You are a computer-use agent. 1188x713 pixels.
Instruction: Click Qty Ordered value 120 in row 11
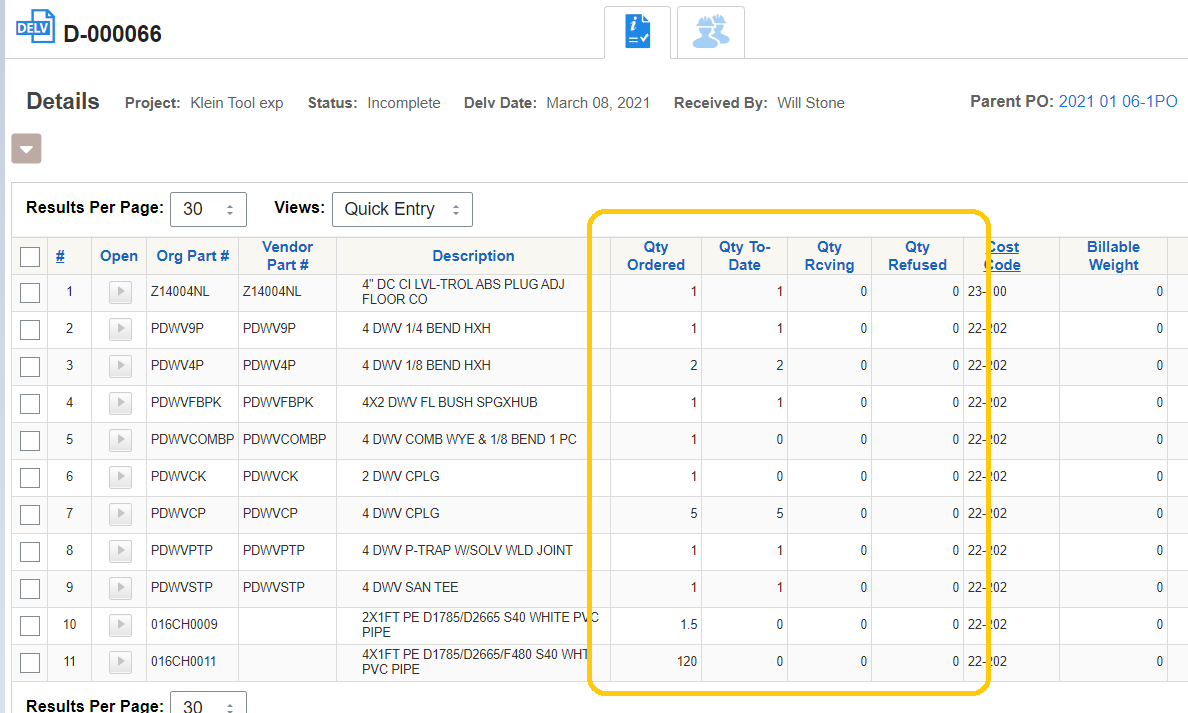686,662
